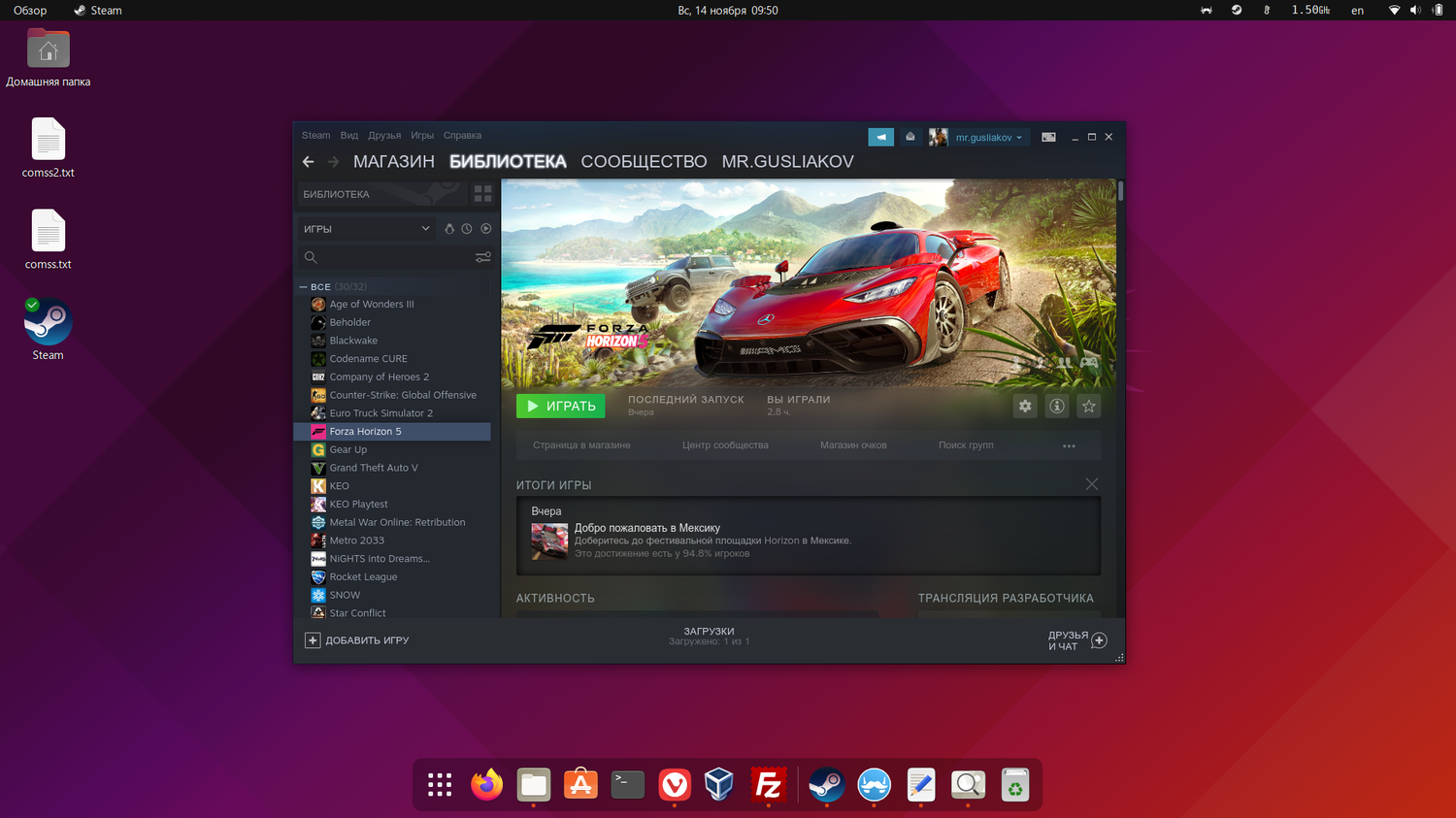Show Forza Horizon 5 game info

[1057, 407]
